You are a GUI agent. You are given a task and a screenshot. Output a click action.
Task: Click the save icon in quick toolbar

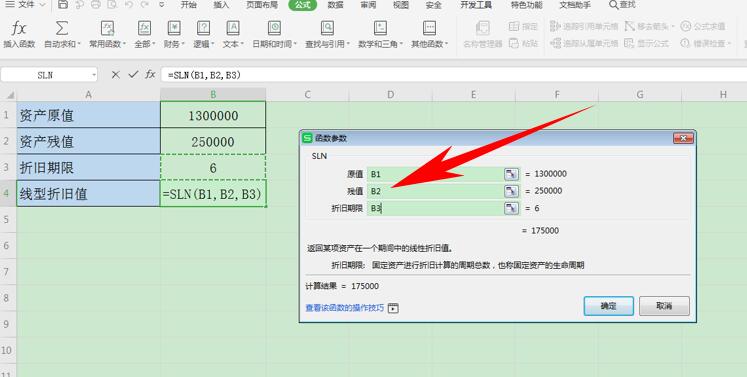point(63,5)
